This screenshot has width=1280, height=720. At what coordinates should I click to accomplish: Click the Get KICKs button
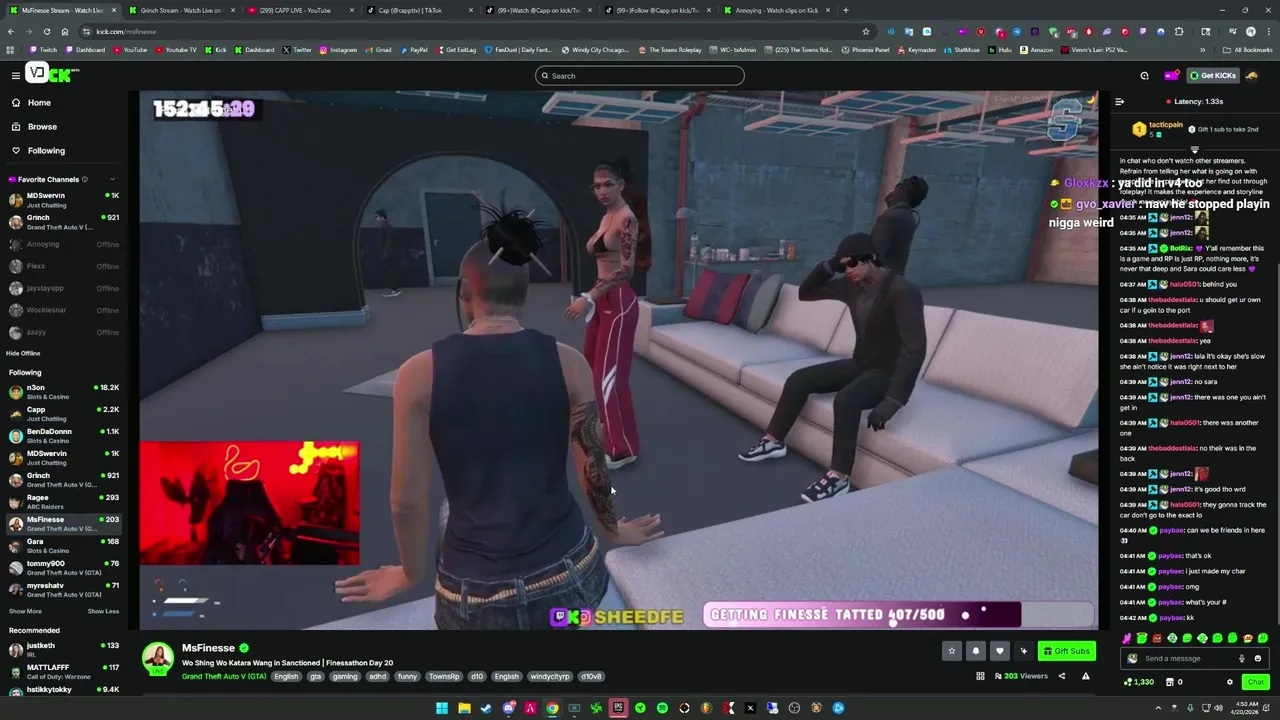click(1213, 76)
